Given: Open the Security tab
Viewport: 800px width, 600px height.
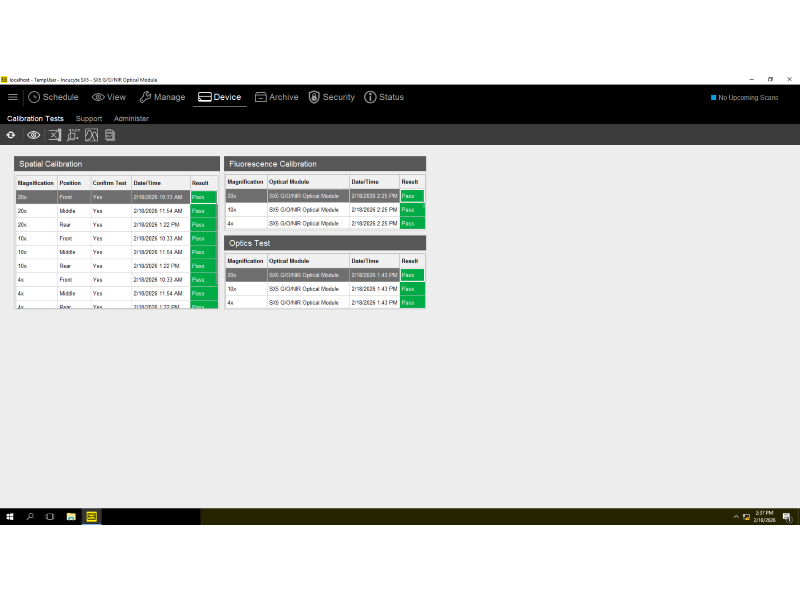Looking at the screenshot, I should pos(331,97).
